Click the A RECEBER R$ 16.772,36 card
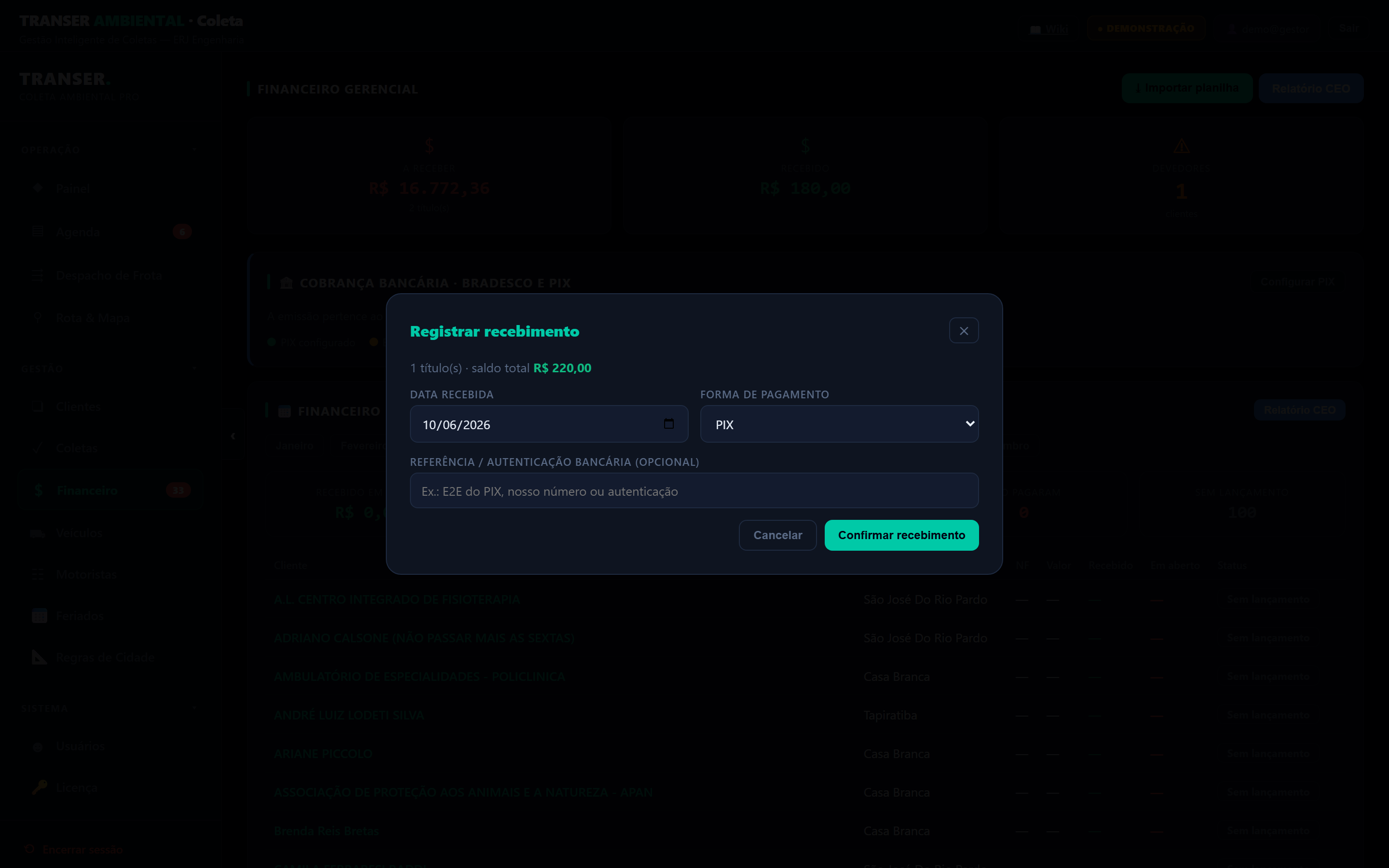Screen dimensions: 1389x868 pyautogui.click(x=429, y=175)
